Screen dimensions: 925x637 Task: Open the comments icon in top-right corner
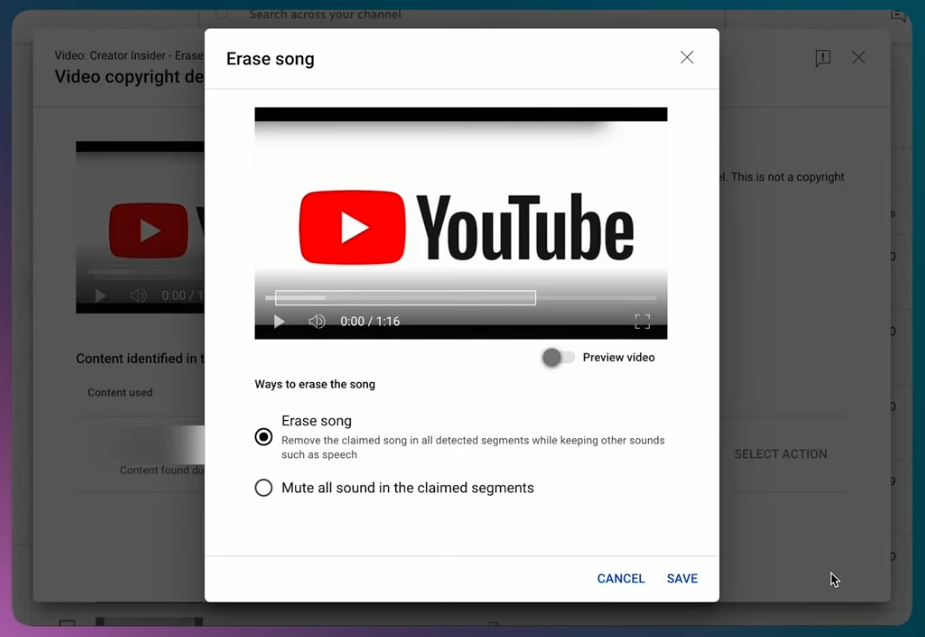(x=898, y=15)
